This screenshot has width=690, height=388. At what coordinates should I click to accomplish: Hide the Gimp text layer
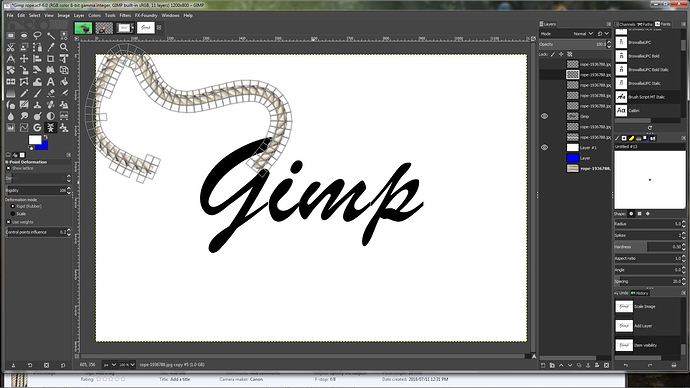tap(544, 116)
